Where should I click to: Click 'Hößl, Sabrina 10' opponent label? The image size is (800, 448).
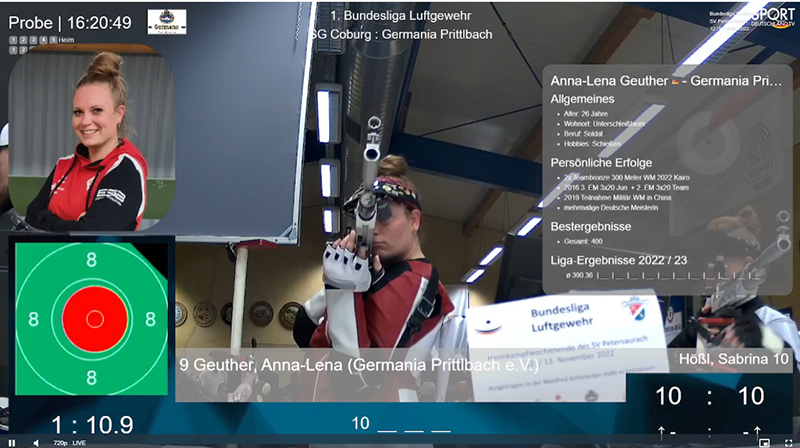[734, 359]
